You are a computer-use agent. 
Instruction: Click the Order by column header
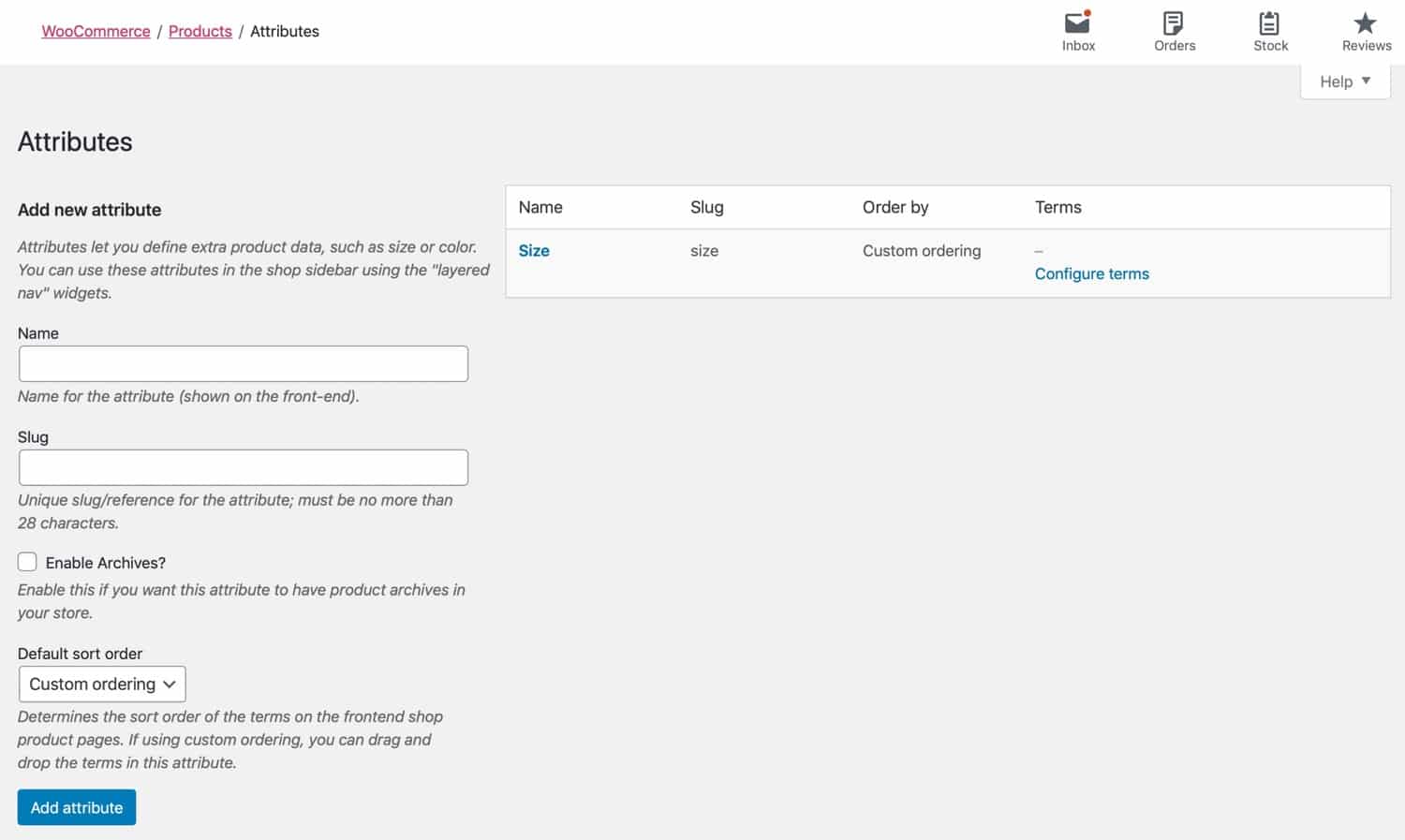895,207
